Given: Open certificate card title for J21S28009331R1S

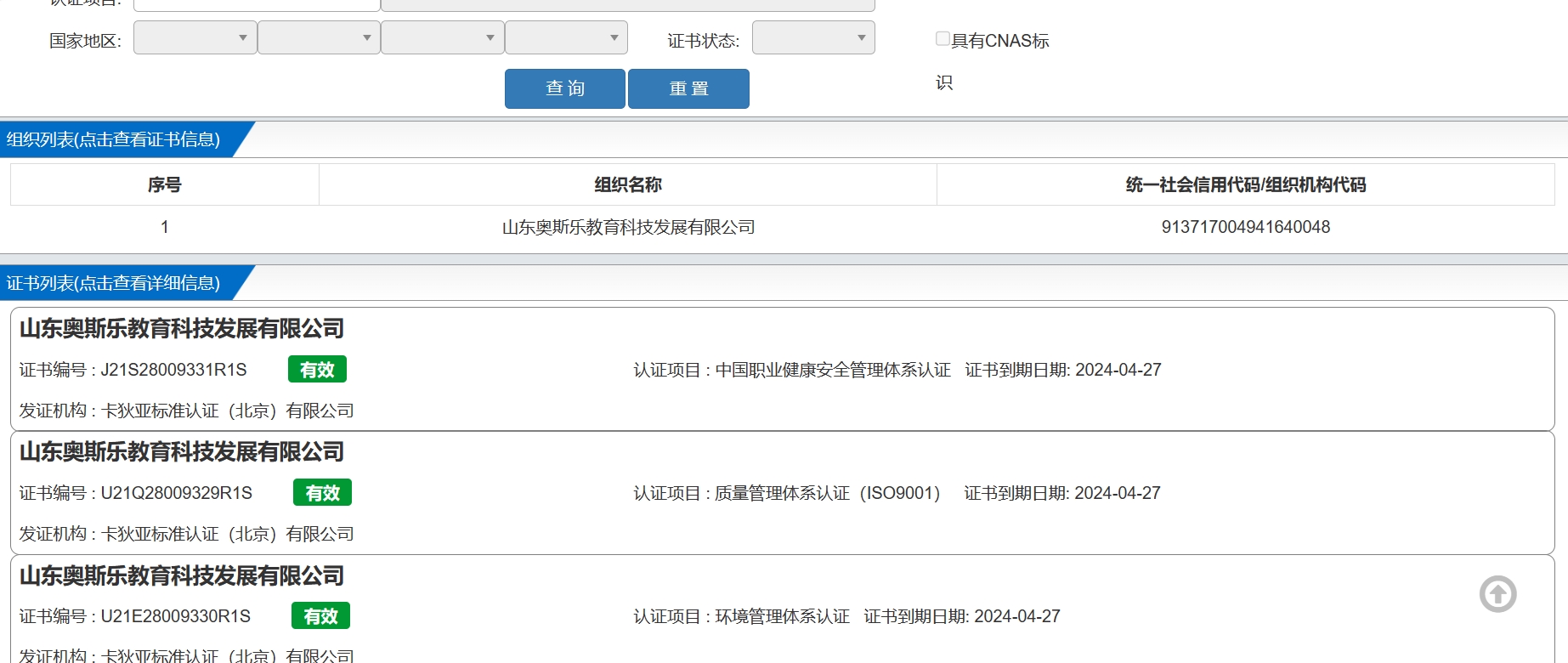Looking at the screenshot, I should [182, 328].
